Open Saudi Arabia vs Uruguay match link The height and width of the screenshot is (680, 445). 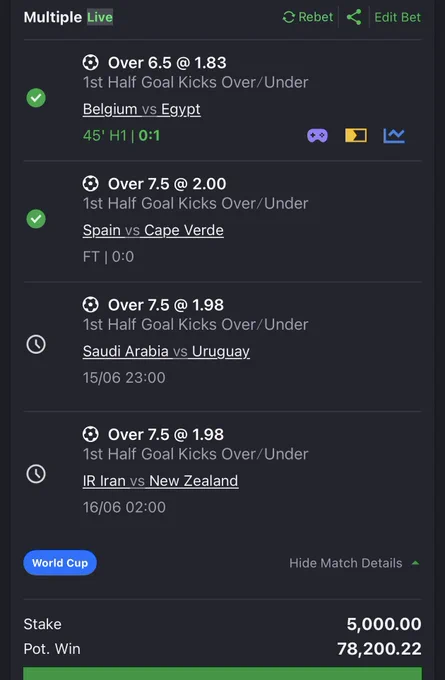(166, 351)
